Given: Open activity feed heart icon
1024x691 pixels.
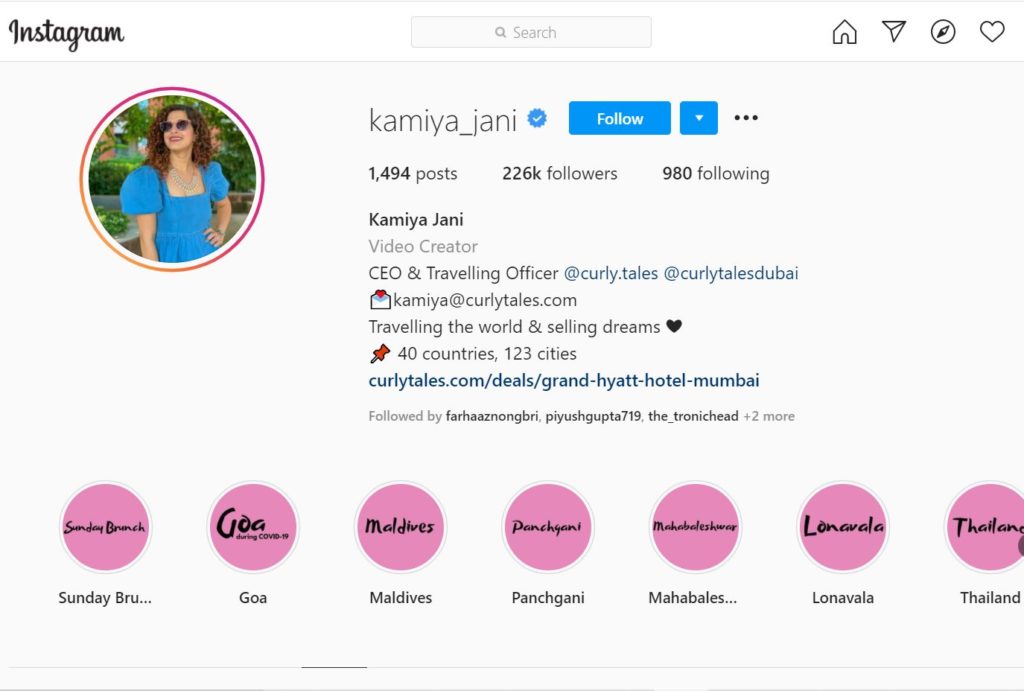Looking at the screenshot, I should pyautogui.click(x=991, y=31).
